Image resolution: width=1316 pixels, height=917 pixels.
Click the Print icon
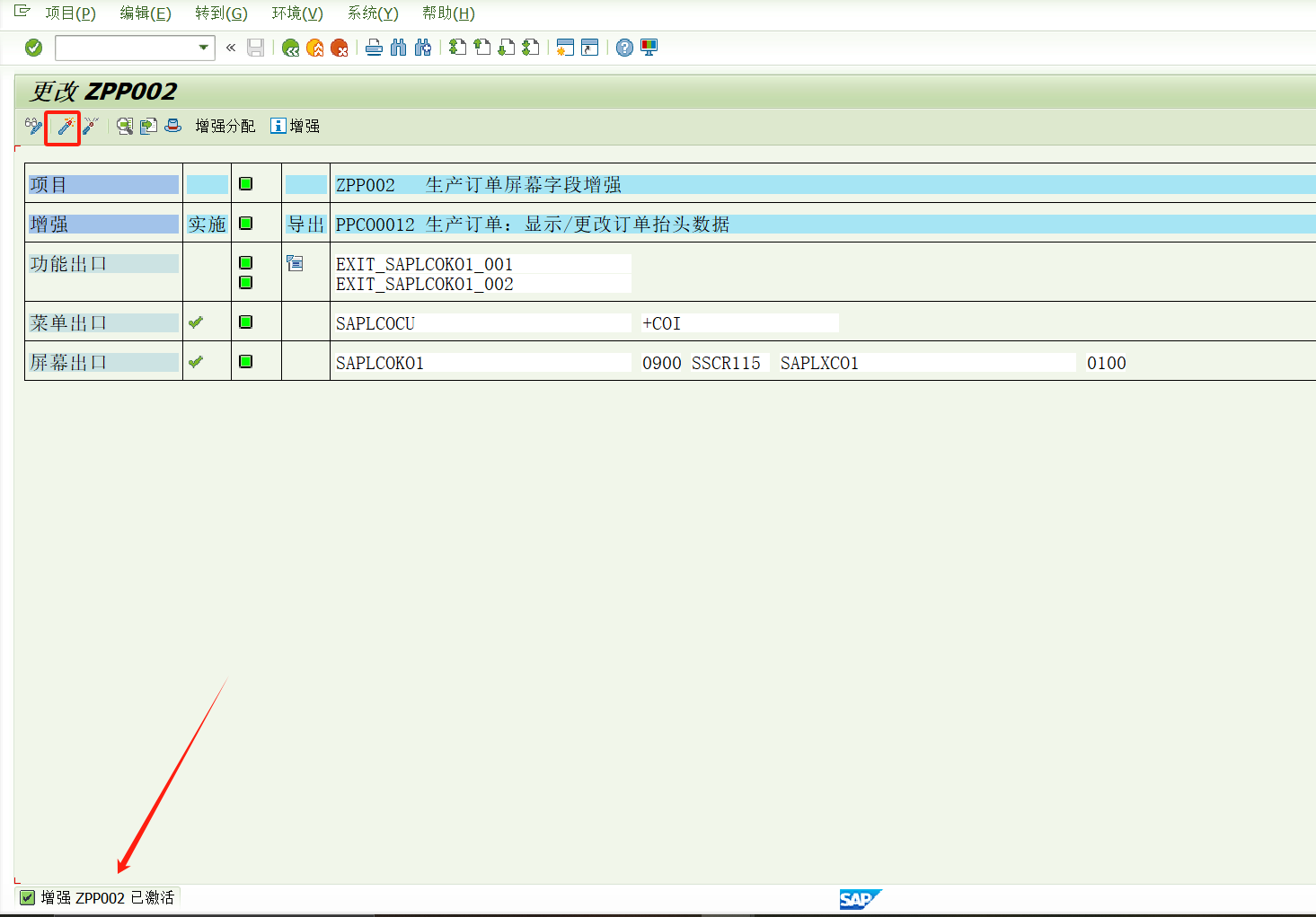pos(375,48)
